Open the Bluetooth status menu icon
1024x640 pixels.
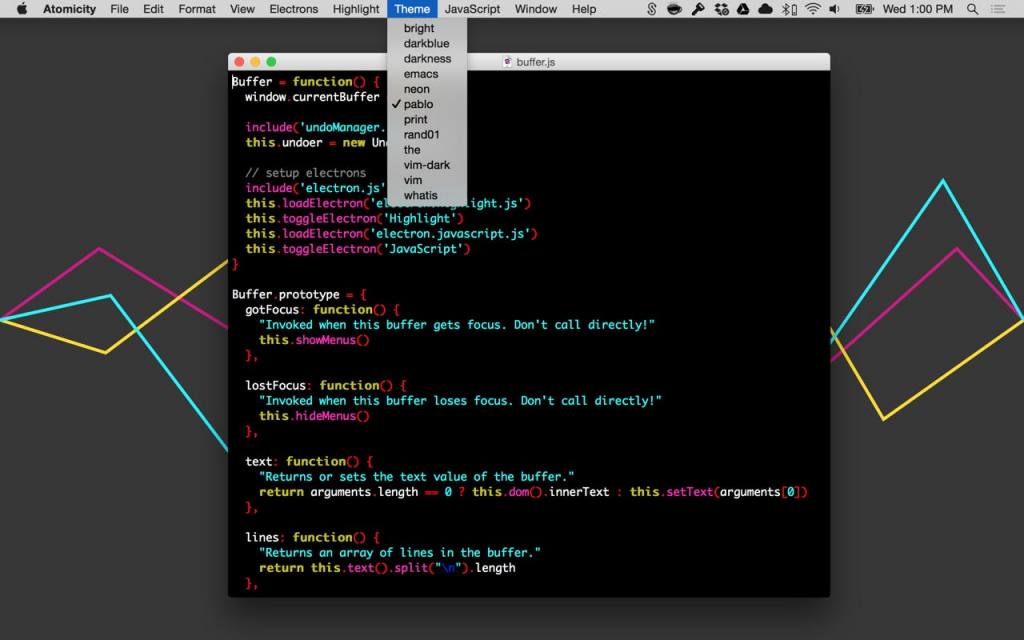[787, 9]
